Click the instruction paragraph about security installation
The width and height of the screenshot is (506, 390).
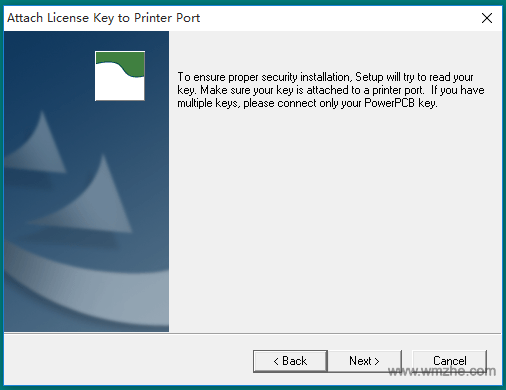pyautogui.click(x=331, y=90)
